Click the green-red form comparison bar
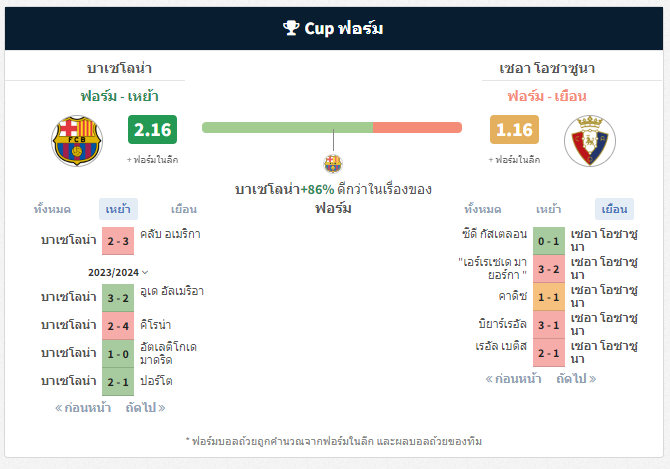670x469 pixels. (332, 127)
